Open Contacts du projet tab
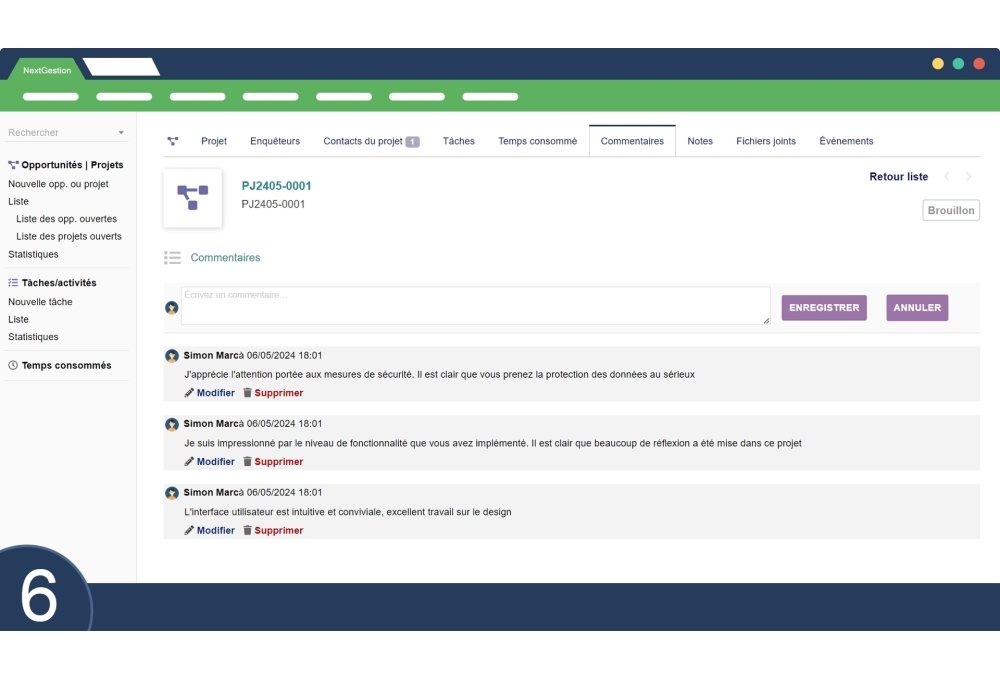The image size is (1000, 679). click(370, 141)
